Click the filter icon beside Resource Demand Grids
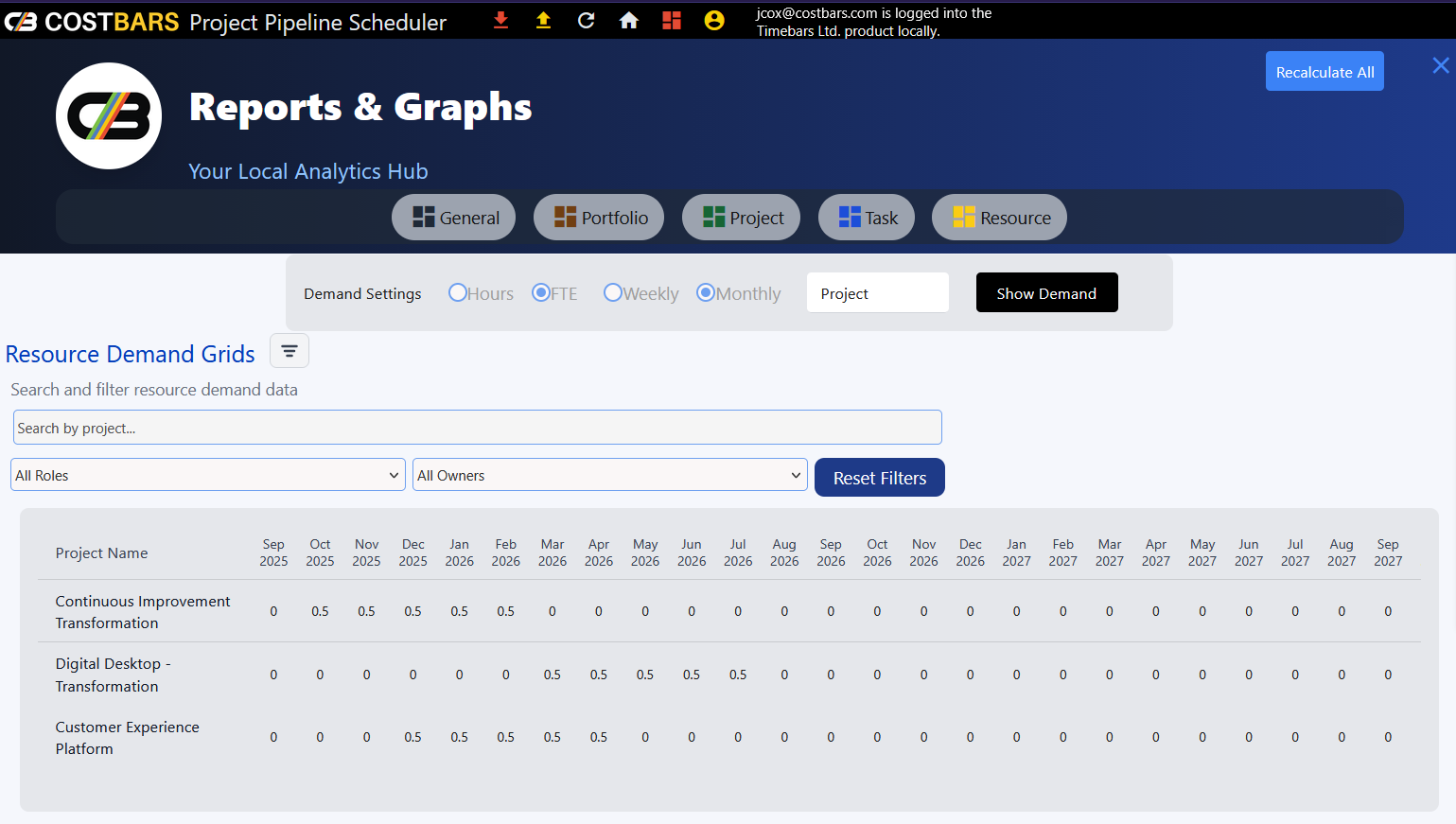The image size is (1456, 824). tap(289, 351)
